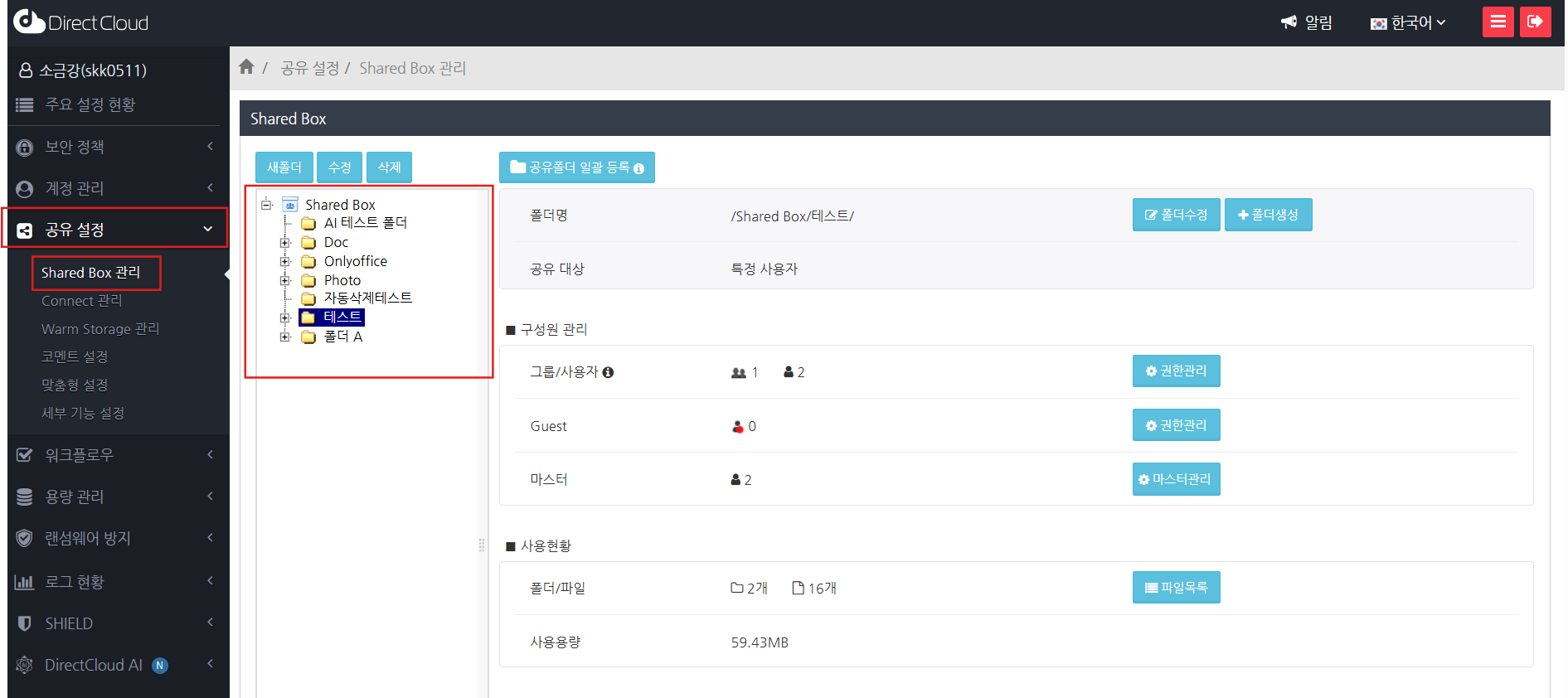The image size is (1568, 698).
Task: Click the home icon in breadcrumb
Action: (x=246, y=67)
